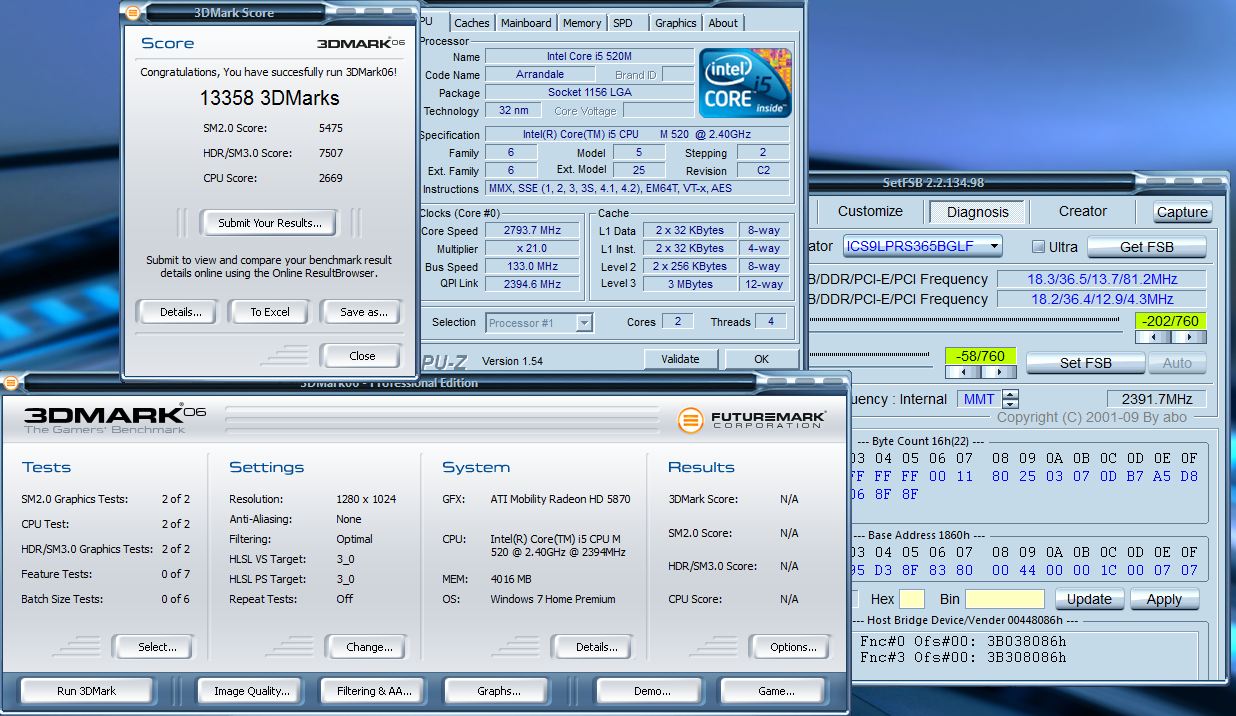This screenshot has width=1236, height=716.
Task: Open the About tab in CPU-Z
Action: coord(723,22)
